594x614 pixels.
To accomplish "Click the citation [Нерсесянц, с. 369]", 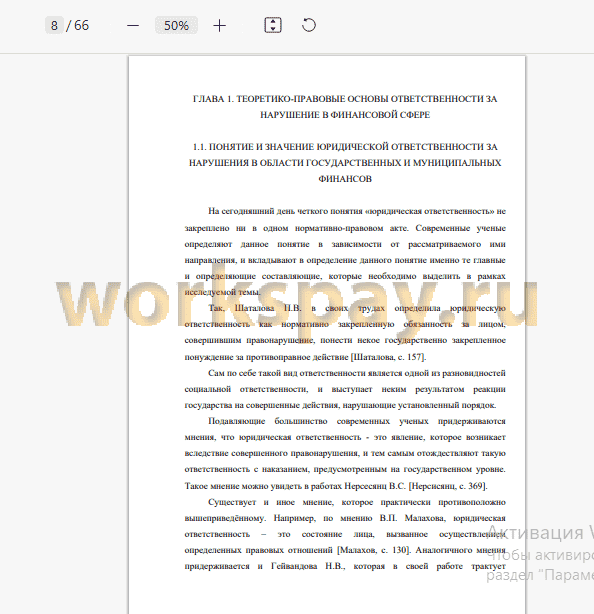I will click(x=448, y=486).
